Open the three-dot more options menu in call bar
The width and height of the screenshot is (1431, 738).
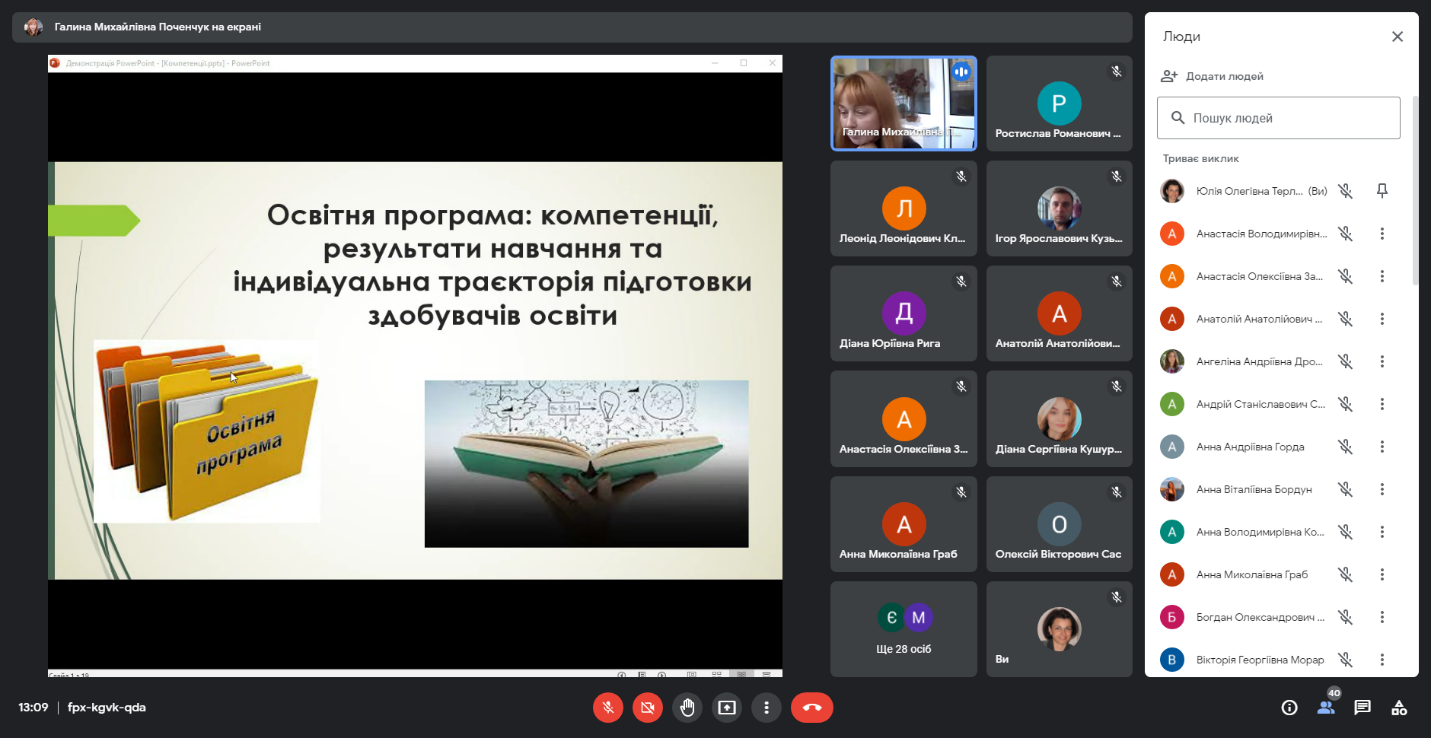tap(766, 708)
